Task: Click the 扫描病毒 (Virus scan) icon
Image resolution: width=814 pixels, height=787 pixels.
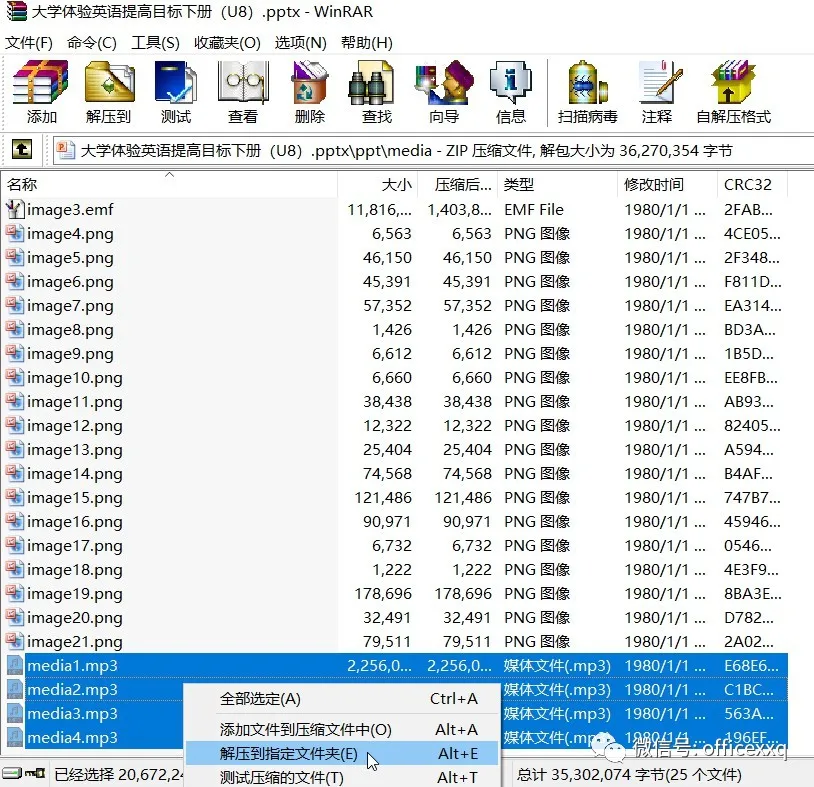Action: (588, 83)
